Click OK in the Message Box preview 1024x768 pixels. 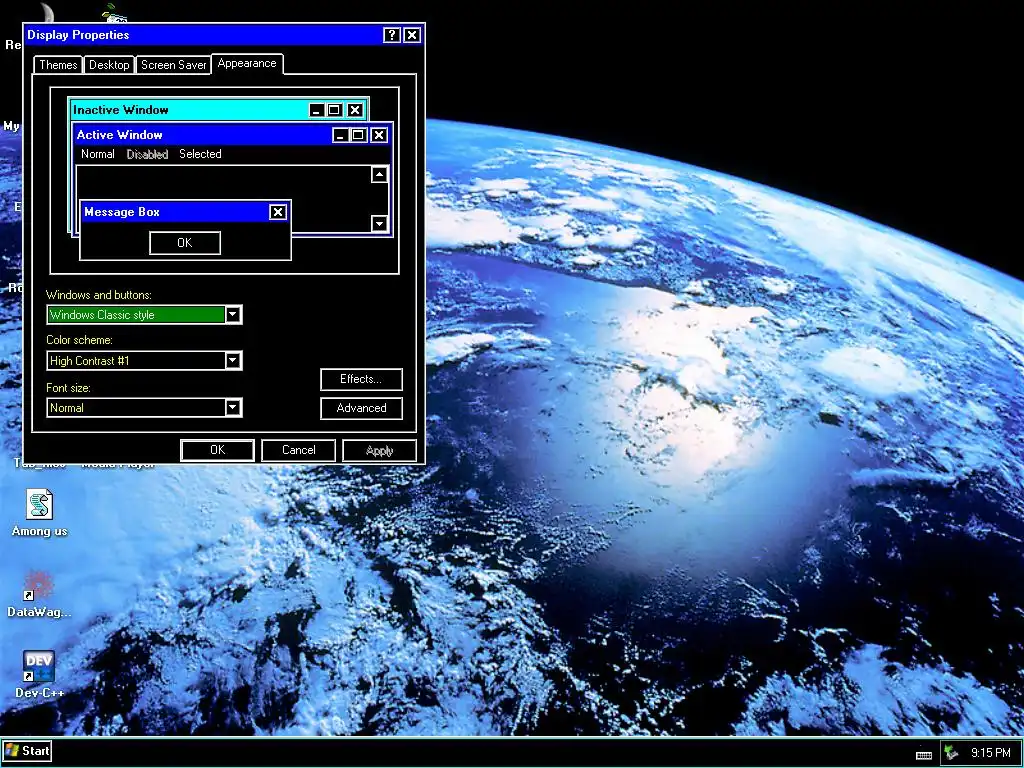[185, 243]
